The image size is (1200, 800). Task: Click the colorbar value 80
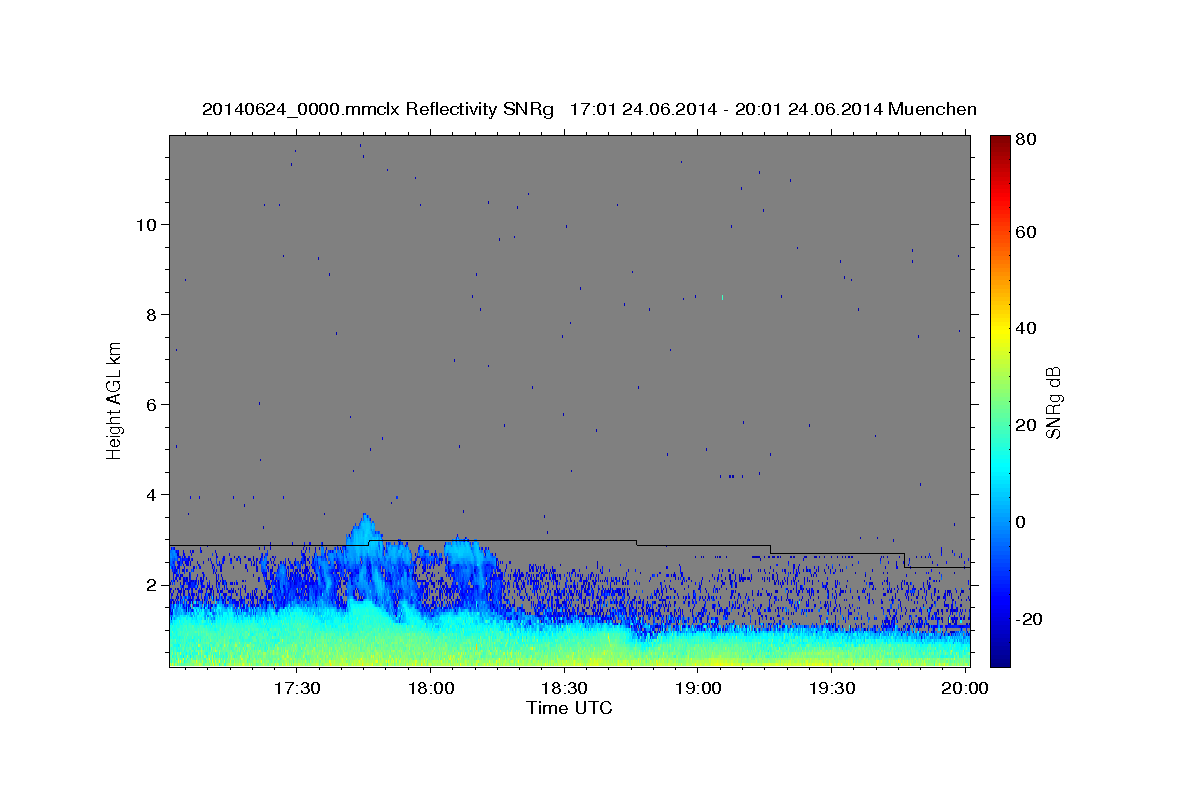pos(1025,140)
